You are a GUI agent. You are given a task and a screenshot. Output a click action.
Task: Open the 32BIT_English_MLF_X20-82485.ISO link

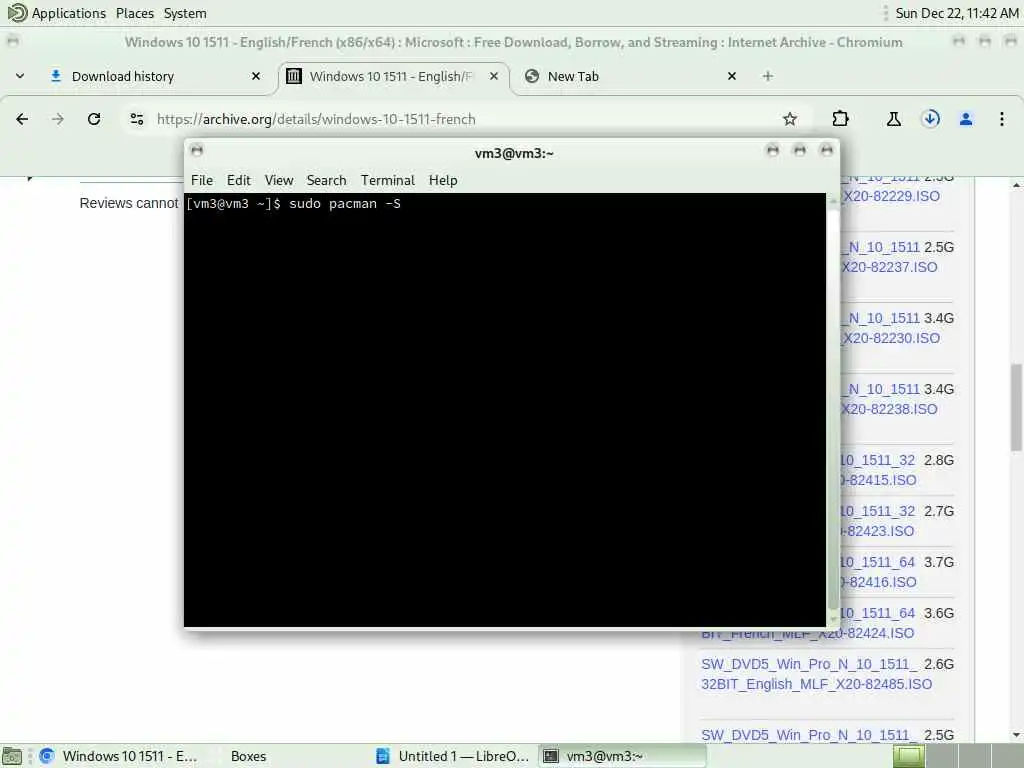point(816,684)
